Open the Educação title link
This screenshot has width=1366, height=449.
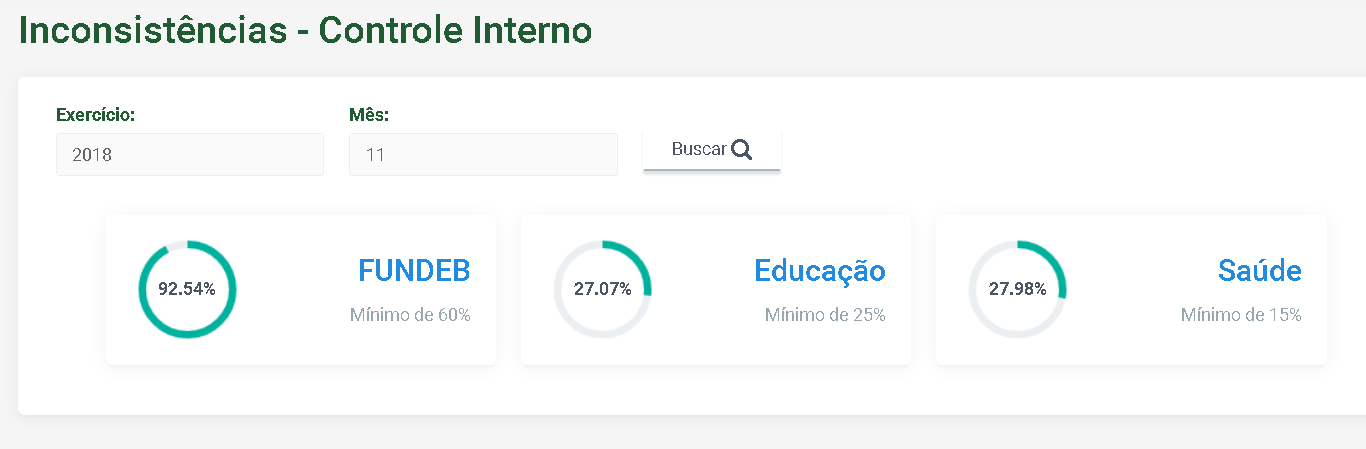tap(820, 271)
